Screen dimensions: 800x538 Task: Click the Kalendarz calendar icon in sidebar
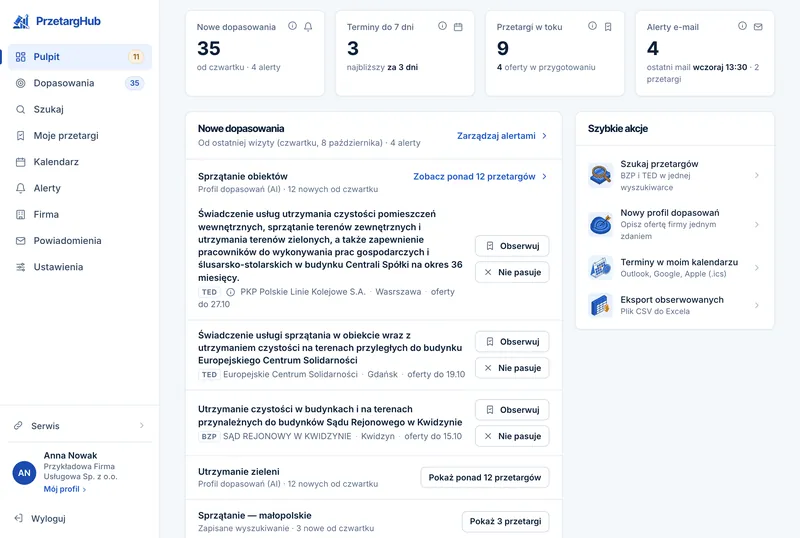click(x=20, y=162)
